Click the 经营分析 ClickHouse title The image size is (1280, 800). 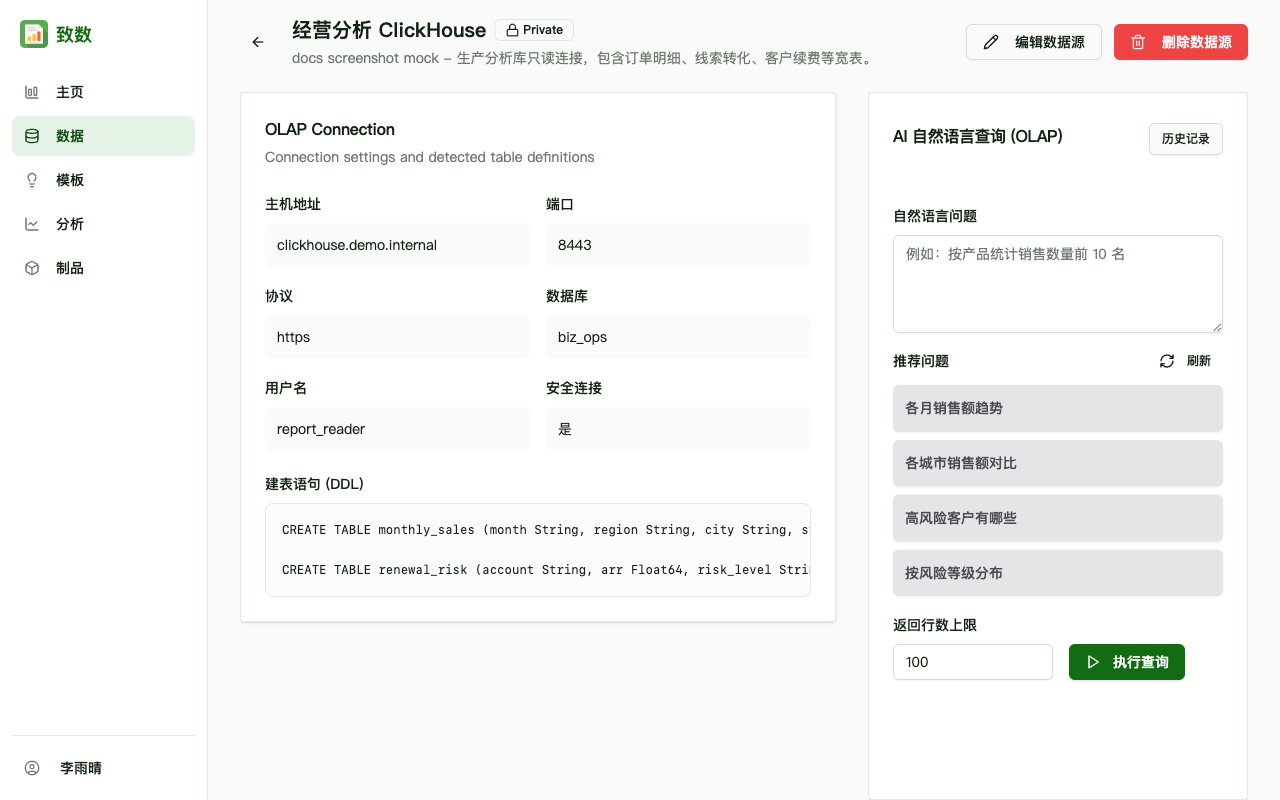[x=389, y=30]
